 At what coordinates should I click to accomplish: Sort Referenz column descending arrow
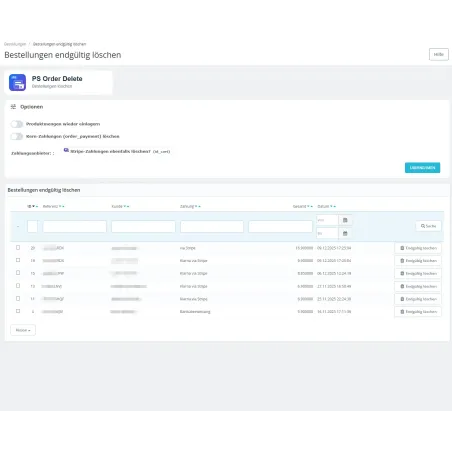[60, 206]
